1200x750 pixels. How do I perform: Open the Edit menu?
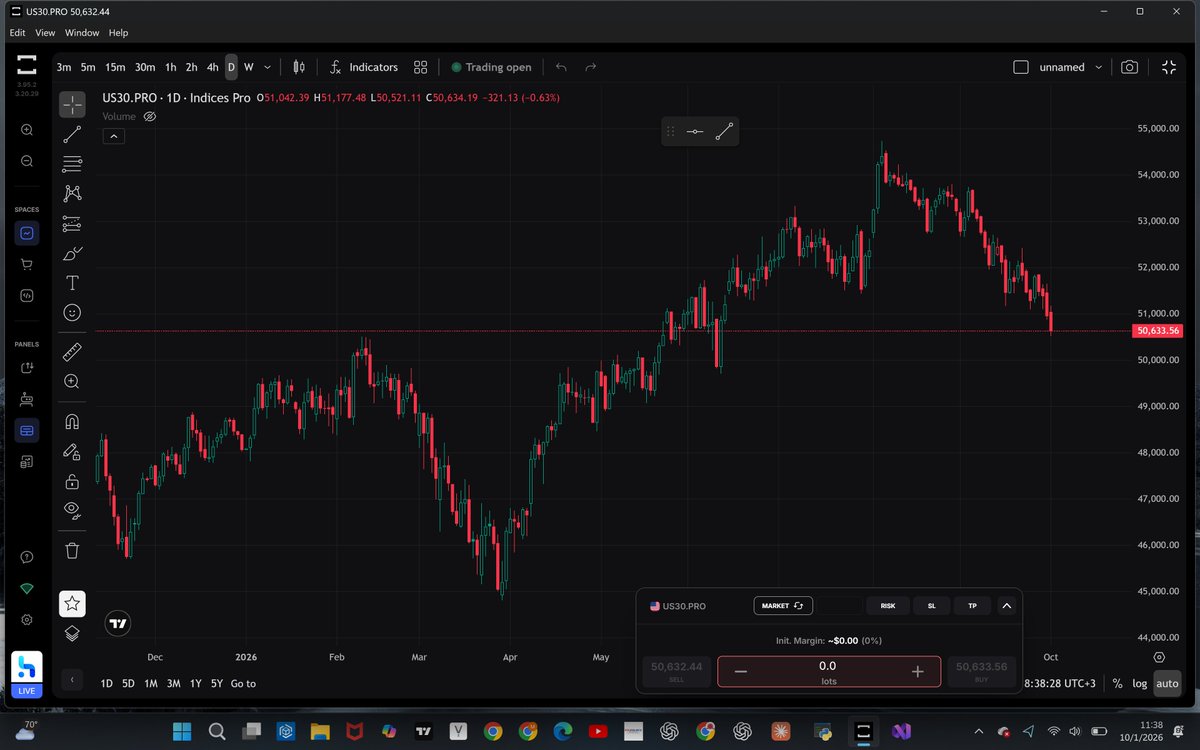coord(17,33)
